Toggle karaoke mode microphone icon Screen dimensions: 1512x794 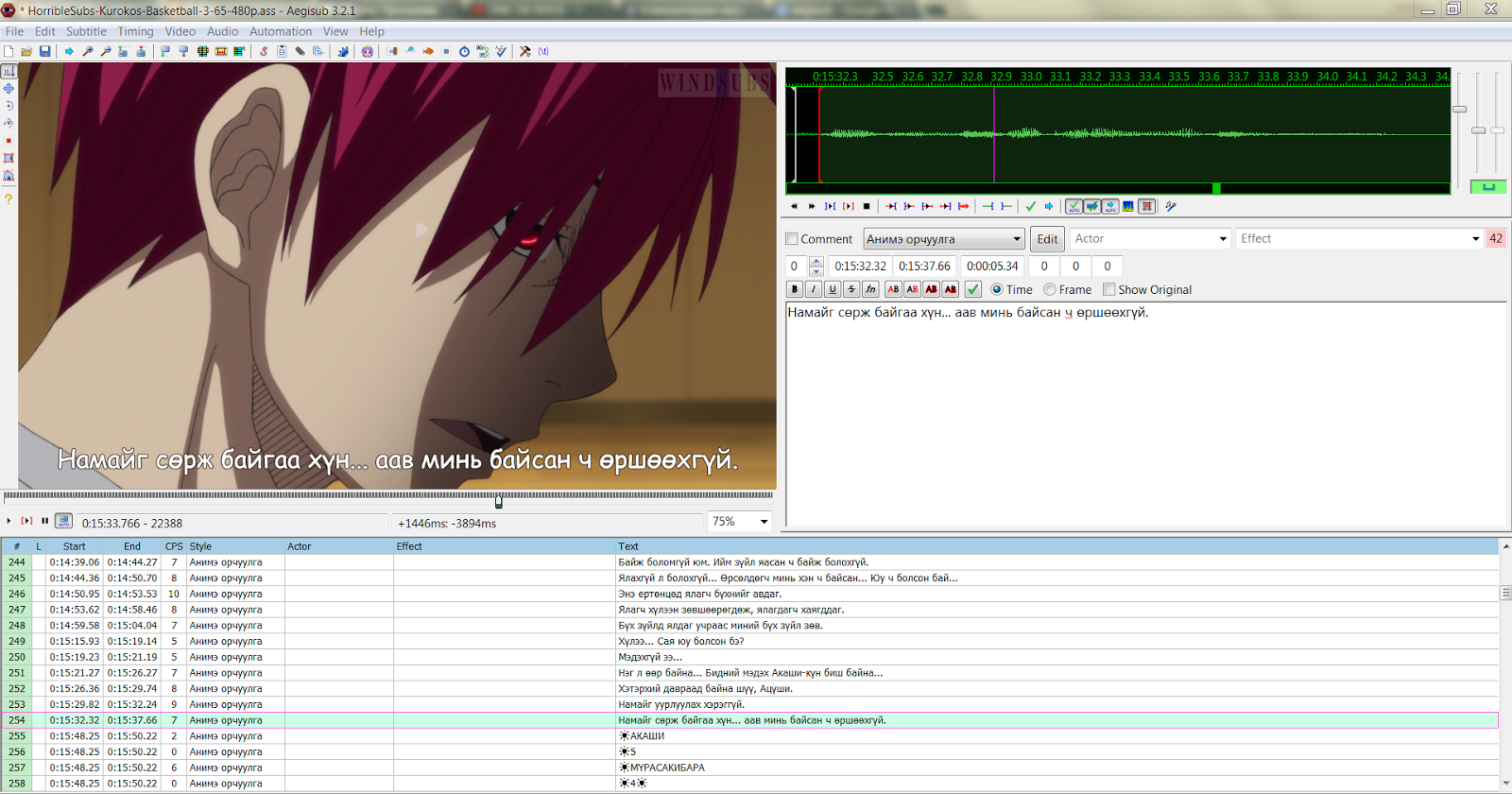(x=1171, y=206)
